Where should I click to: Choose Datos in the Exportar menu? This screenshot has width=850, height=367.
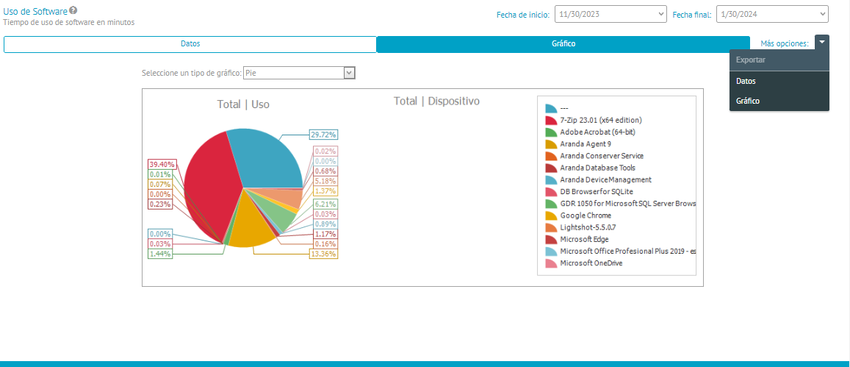pos(779,81)
